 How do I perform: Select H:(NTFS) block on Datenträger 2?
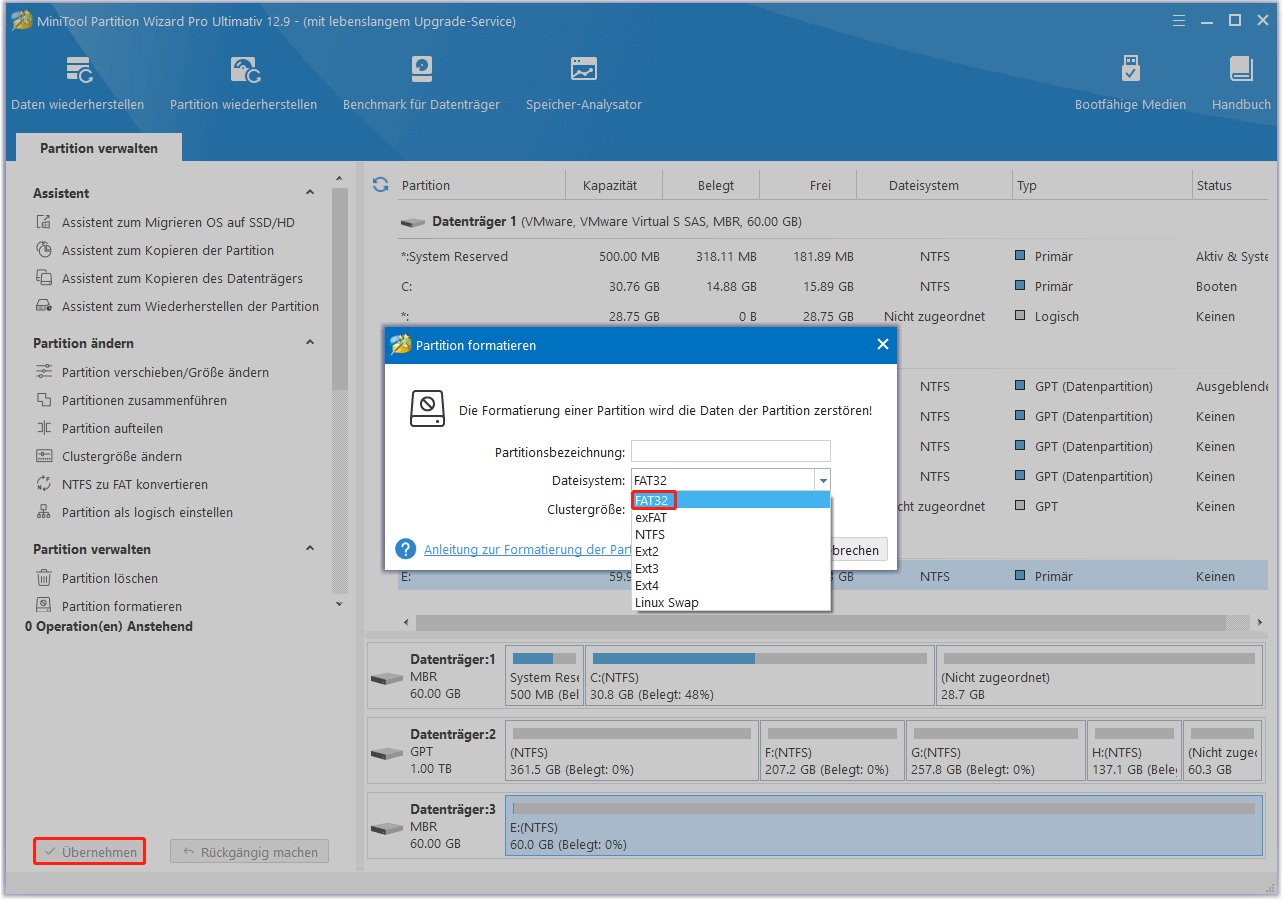[x=1133, y=752]
